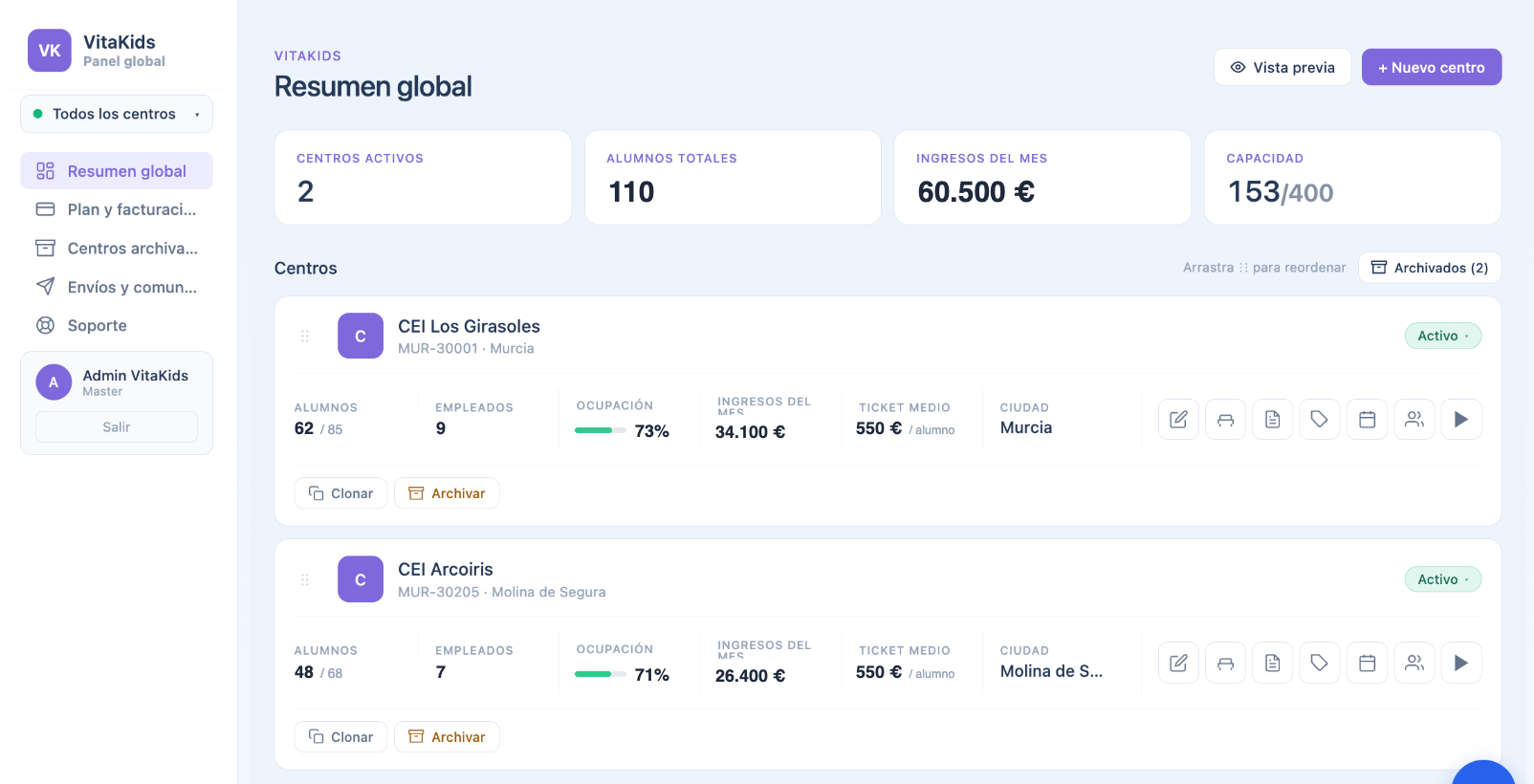Open Activo status dropdown for CEI Arcoiris
The width and height of the screenshot is (1534, 784).
pyautogui.click(x=1442, y=579)
